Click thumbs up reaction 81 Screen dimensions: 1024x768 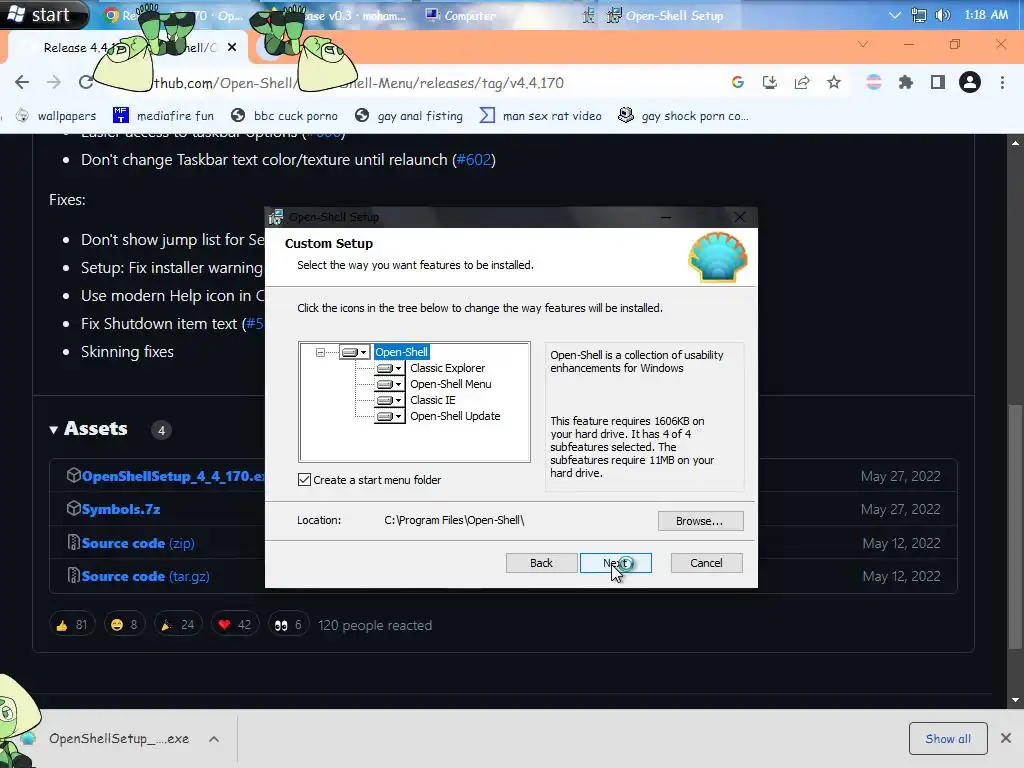(x=72, y=625)
